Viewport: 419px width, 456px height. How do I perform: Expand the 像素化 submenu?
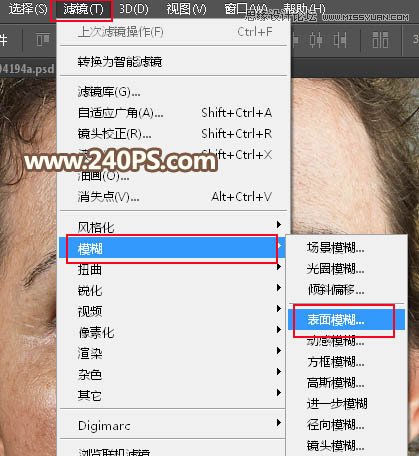coord(173,332)
